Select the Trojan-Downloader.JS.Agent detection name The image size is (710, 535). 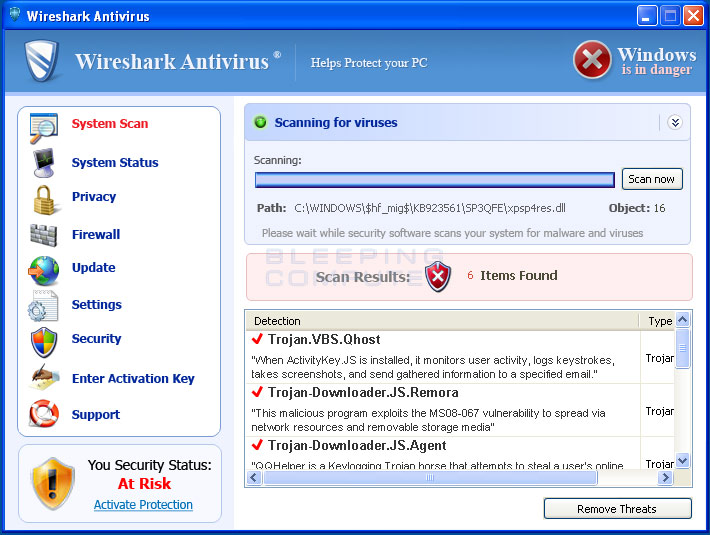pos(357,445)
